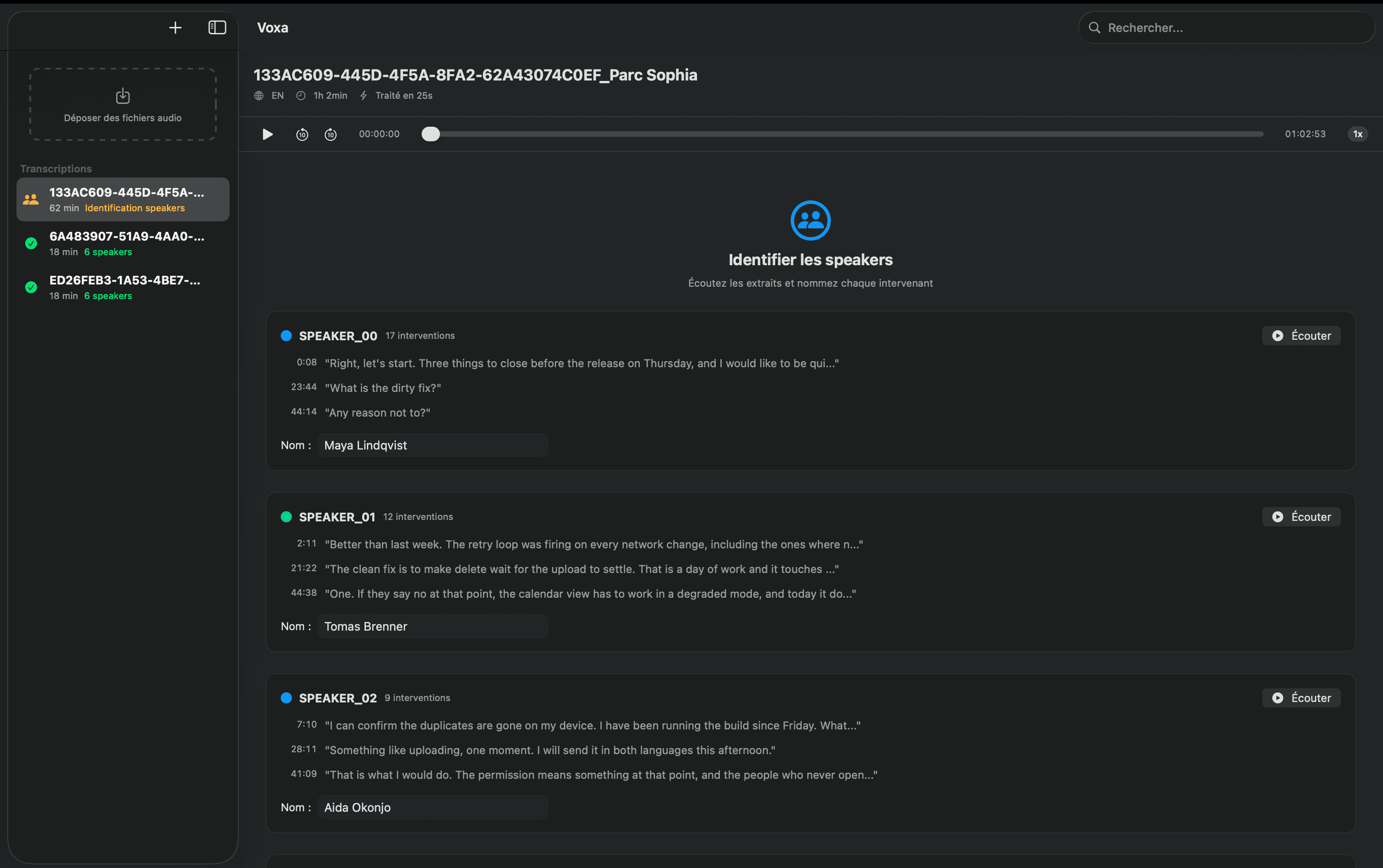Viewport: 1383px width, 868px height.
Task: Edit the Nom field containing Aida Okonjo
Action: click(x=433, y=807)
